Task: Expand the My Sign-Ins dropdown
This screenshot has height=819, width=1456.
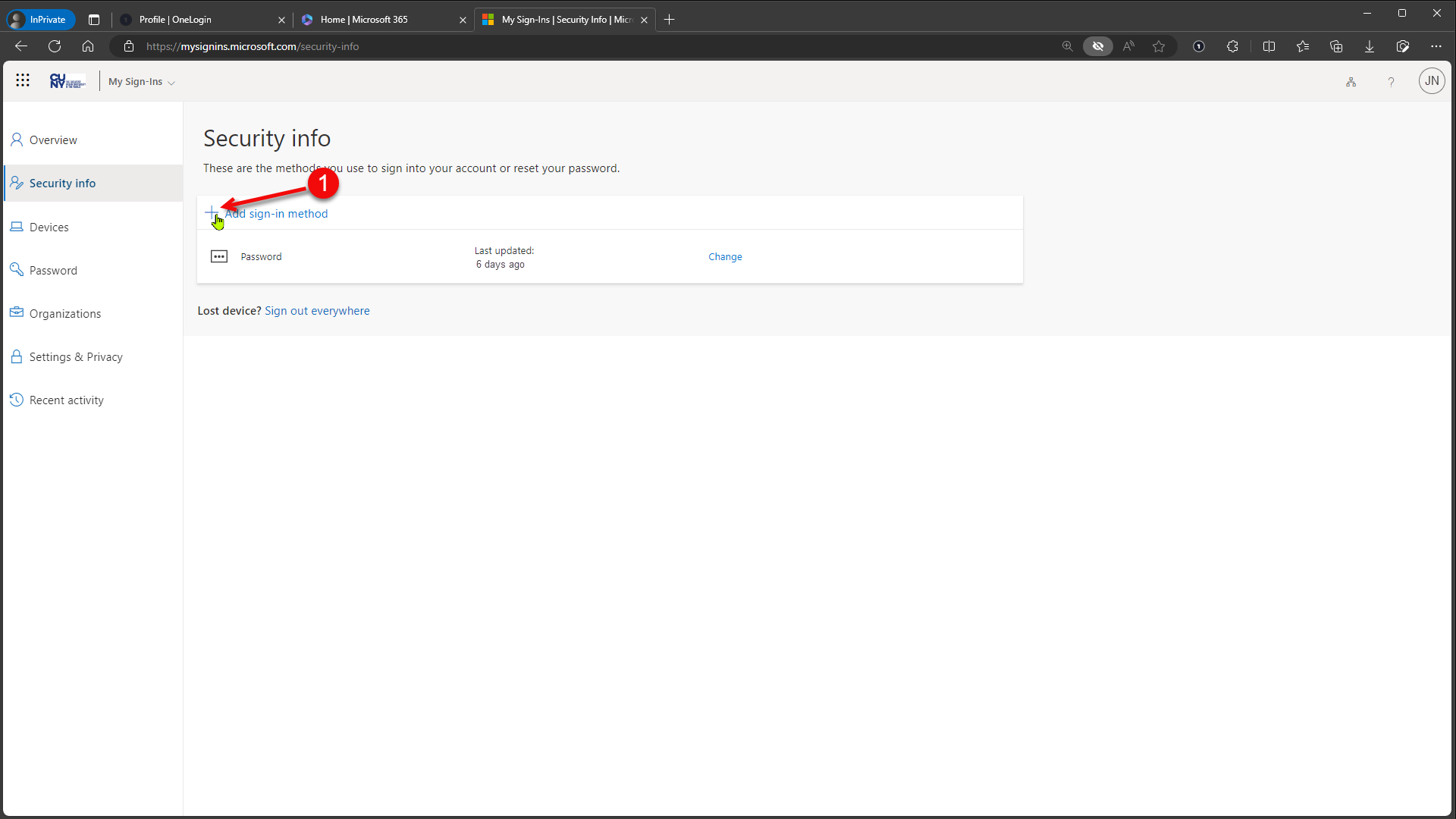Action: coord(142,82)
